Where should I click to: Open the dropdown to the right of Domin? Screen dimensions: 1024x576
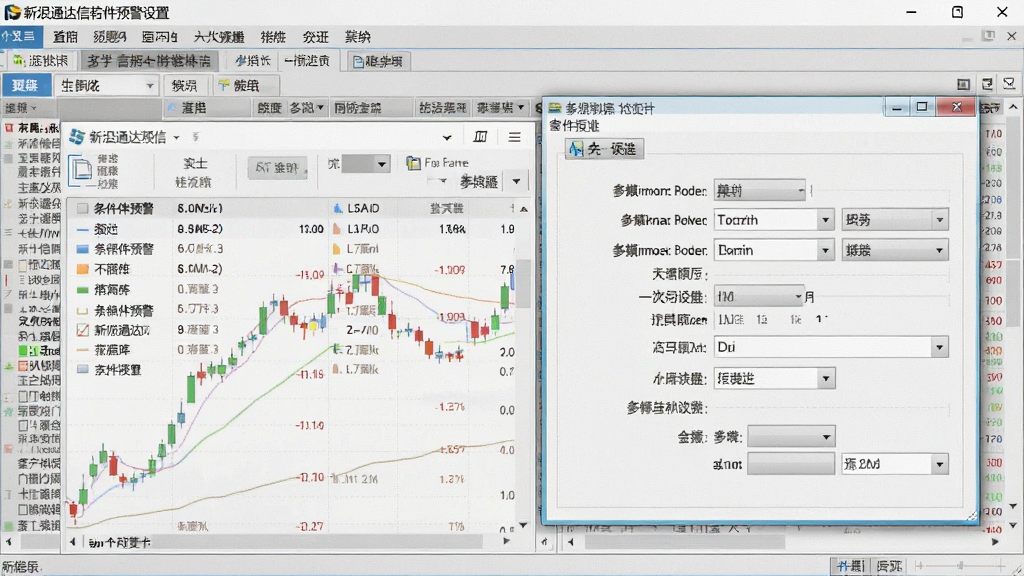(x=895, y=250)
